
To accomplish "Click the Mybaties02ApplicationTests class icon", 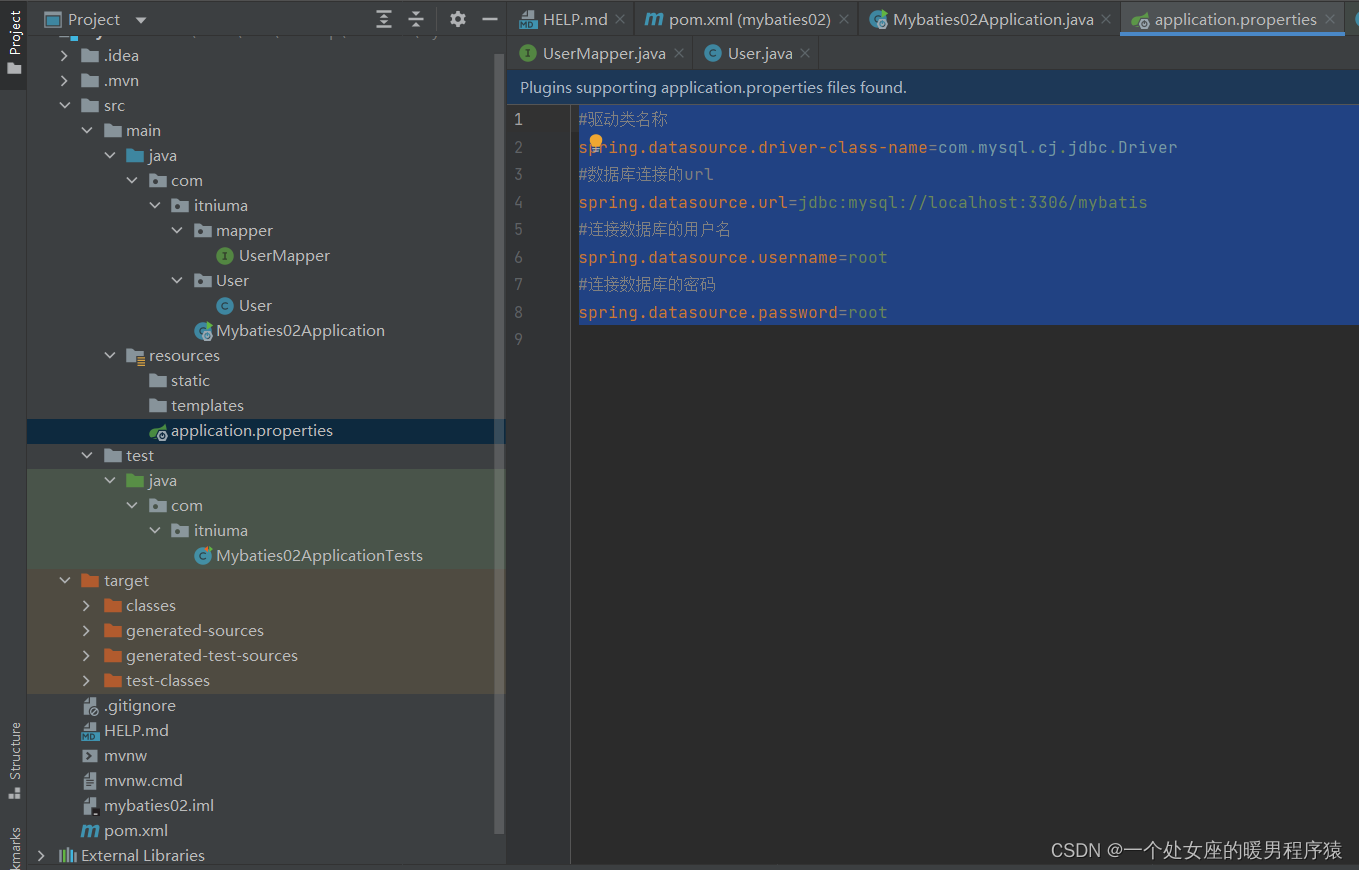I will [203, 556].
